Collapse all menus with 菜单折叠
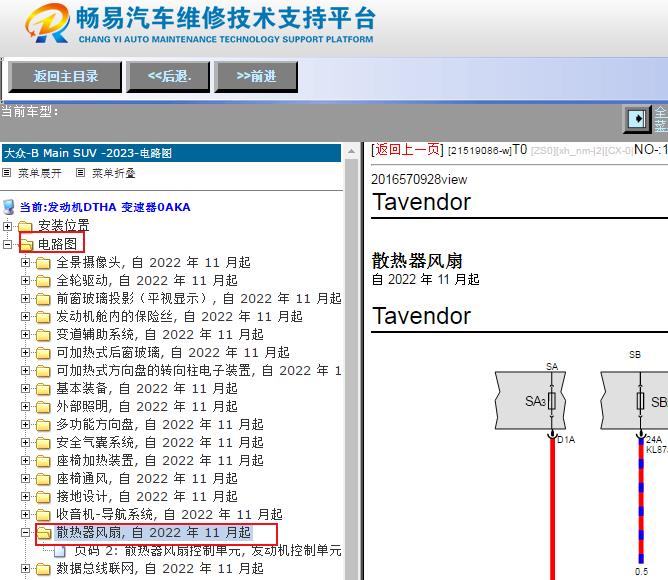 click(114, 173)
